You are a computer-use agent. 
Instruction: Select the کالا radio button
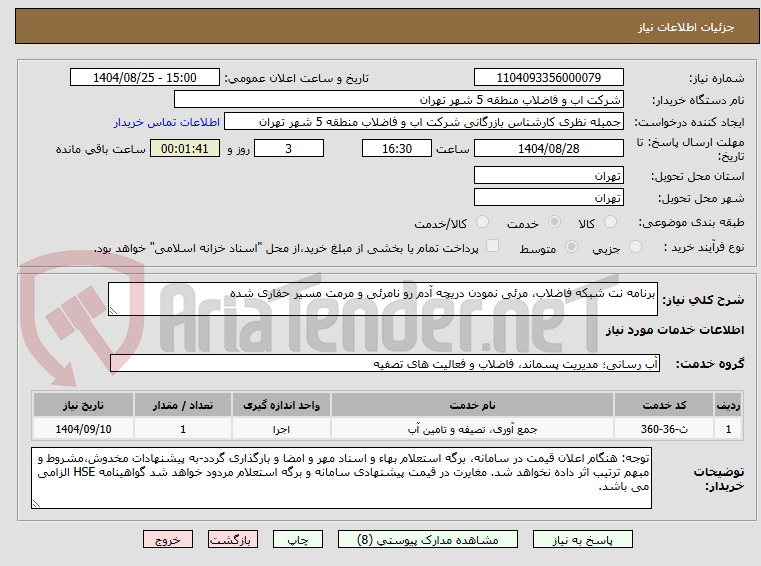[610, 222]
